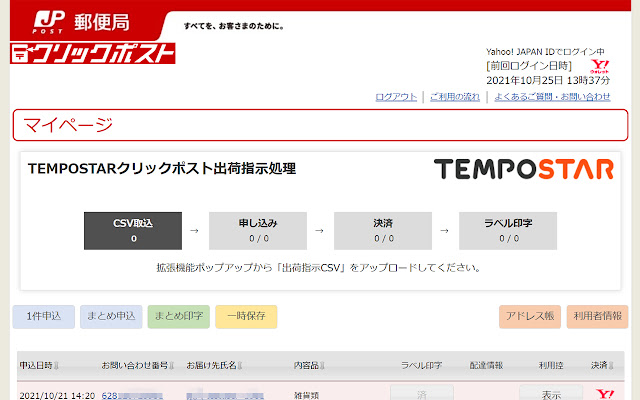Open the アドレス帳 button
Image resolution: width=640 pixels, height=400 pixels.
tap(530, 317)
